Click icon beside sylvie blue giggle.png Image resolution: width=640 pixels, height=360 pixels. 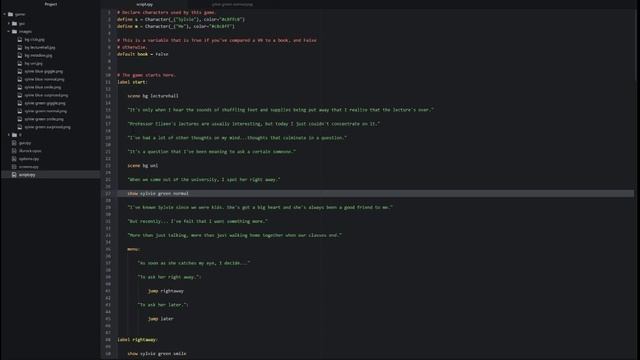[20, 71]
